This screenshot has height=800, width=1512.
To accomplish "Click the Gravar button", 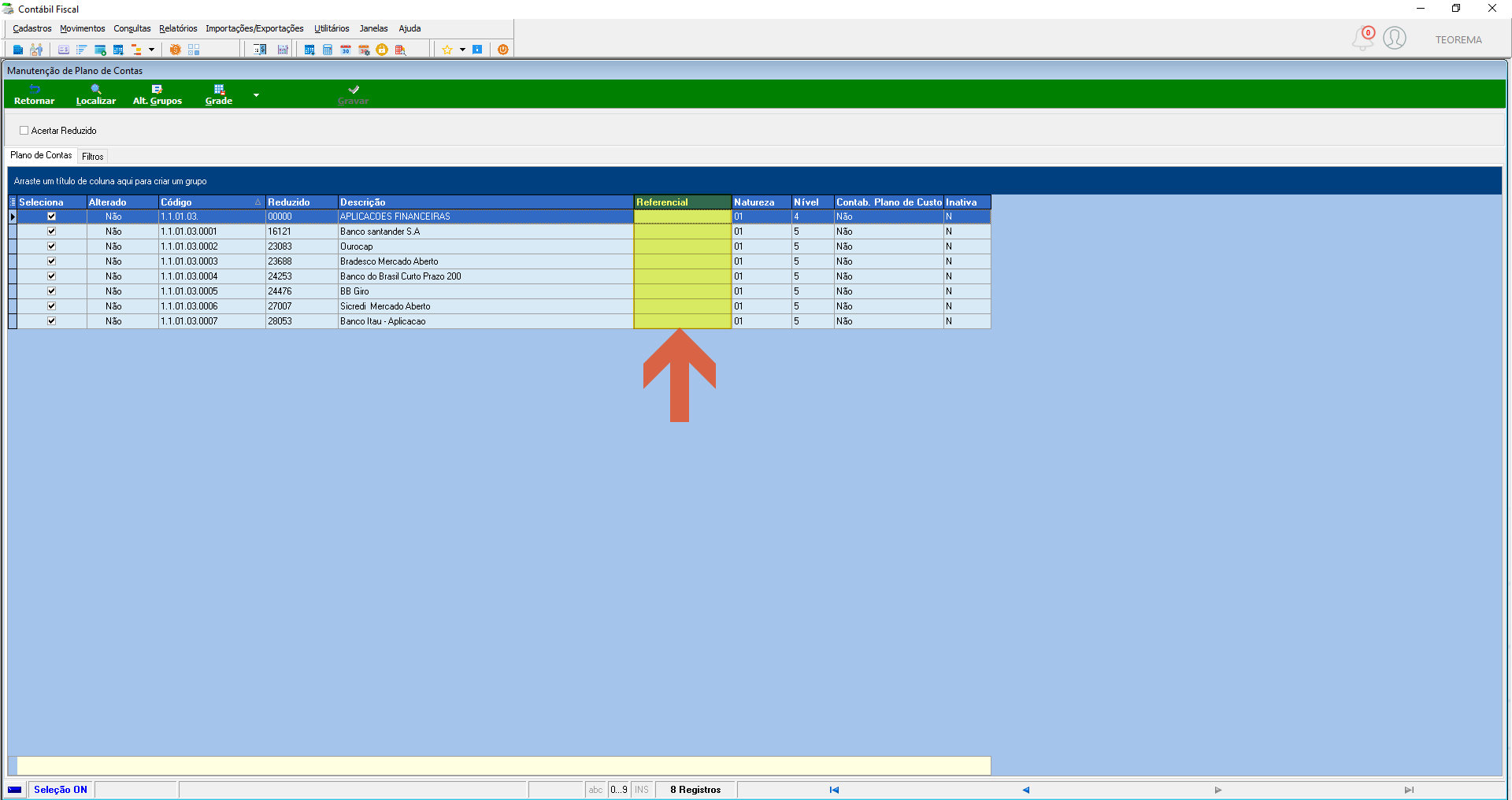I will 354,94.
